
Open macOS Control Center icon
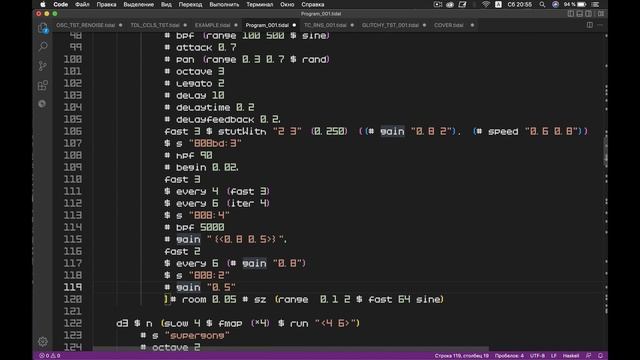(596, 4)
